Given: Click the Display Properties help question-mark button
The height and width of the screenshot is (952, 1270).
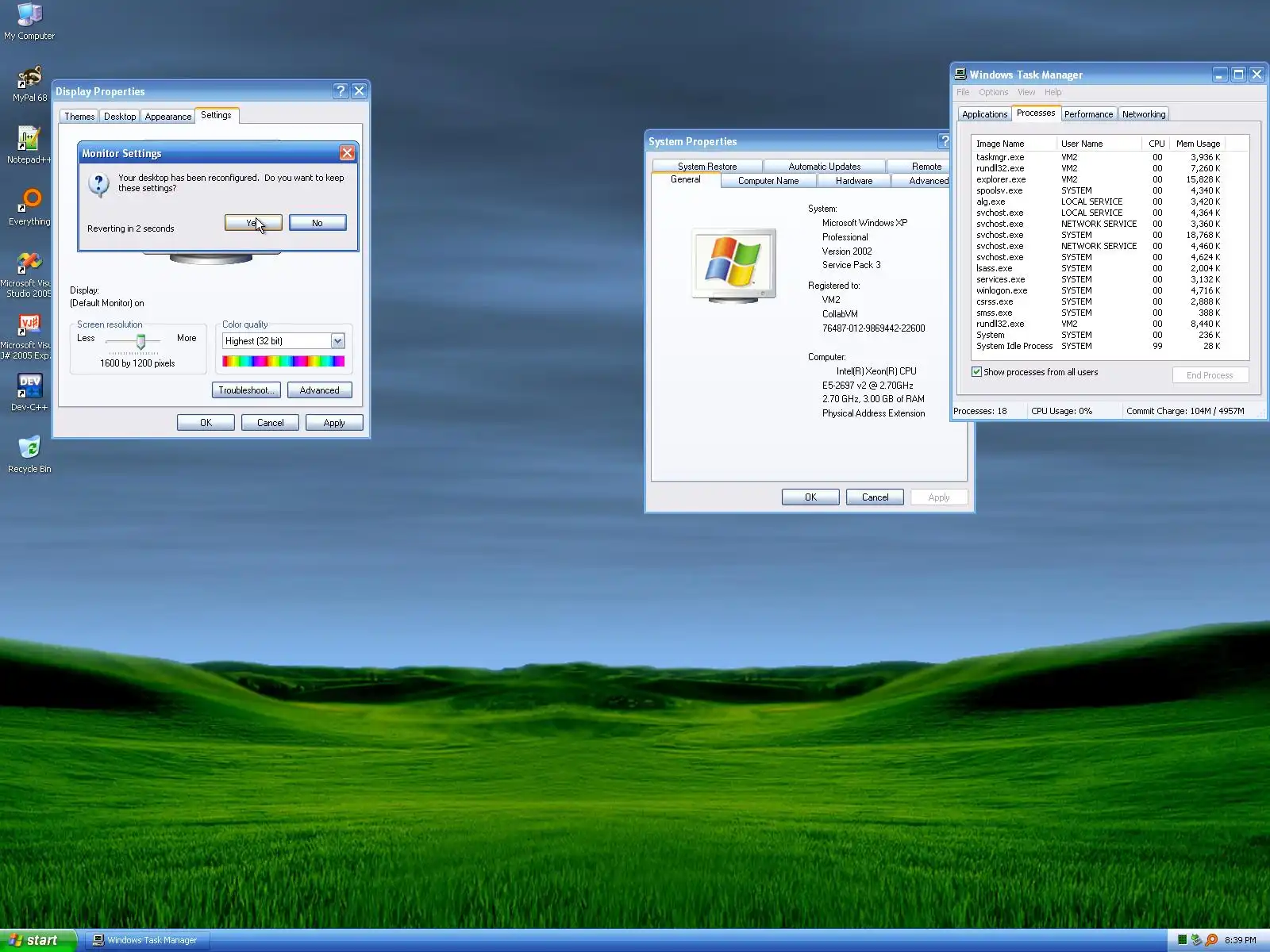Looking at the screenshot, I should [341, 91].
